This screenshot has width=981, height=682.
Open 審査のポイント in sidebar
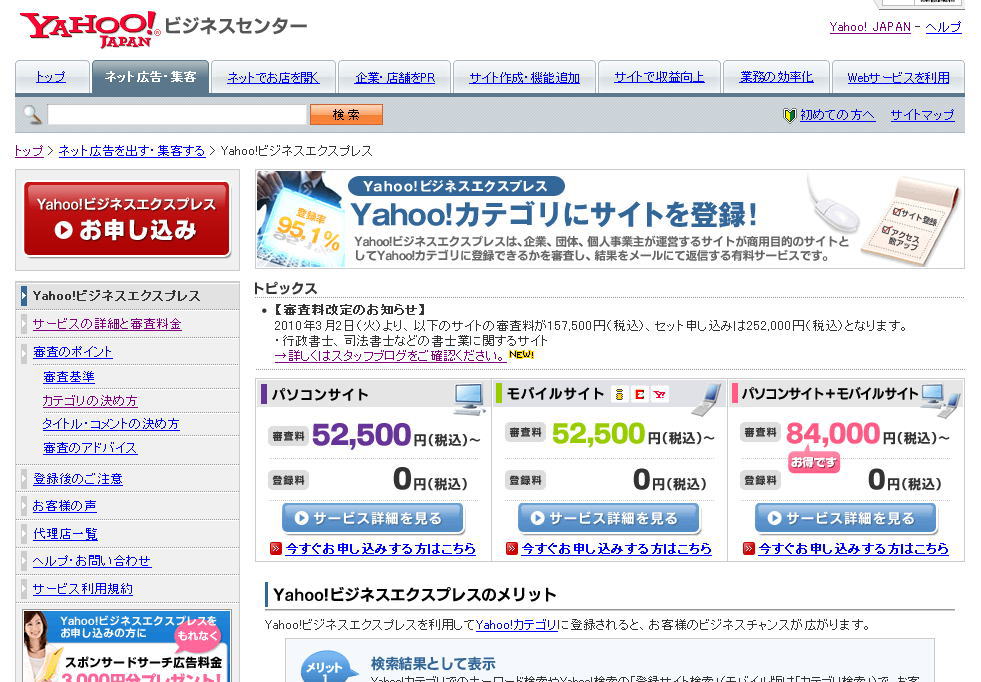click(73, 352)
